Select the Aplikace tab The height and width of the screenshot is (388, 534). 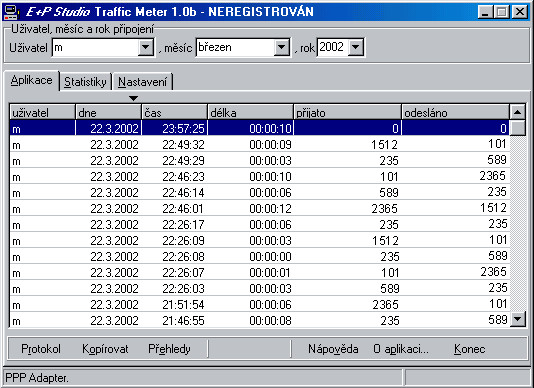tap(31, 80)
